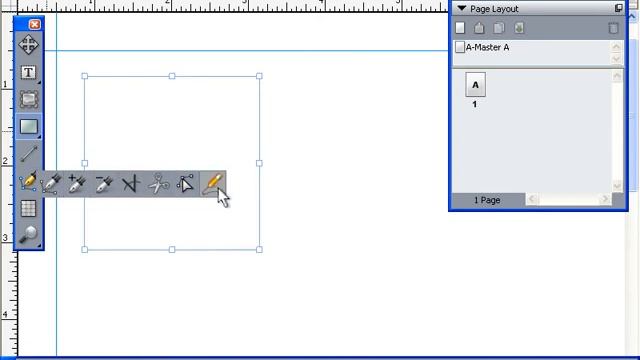640x360 pixels.
Task: Click the duplicate master page icon
Action: [x=499, y=28]
